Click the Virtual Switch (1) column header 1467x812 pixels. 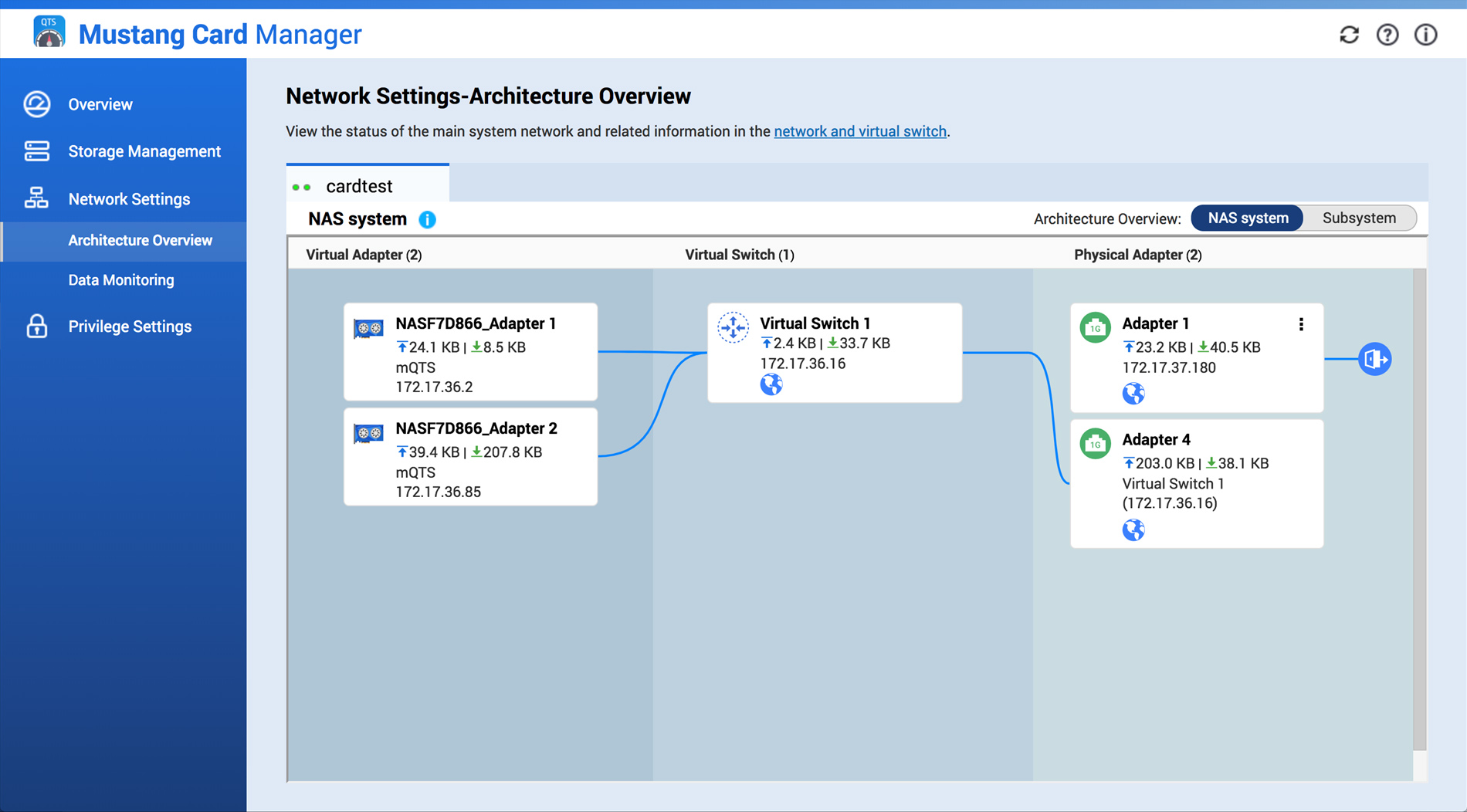740,255
